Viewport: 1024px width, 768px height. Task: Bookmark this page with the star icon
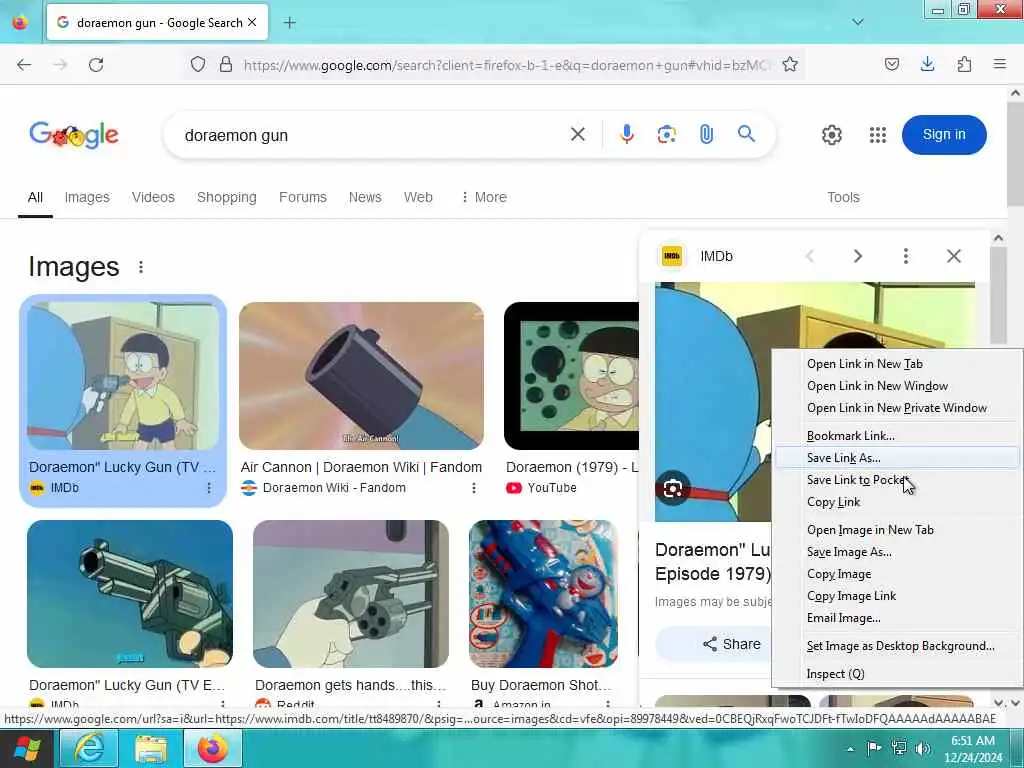click(x=790, y=64)
